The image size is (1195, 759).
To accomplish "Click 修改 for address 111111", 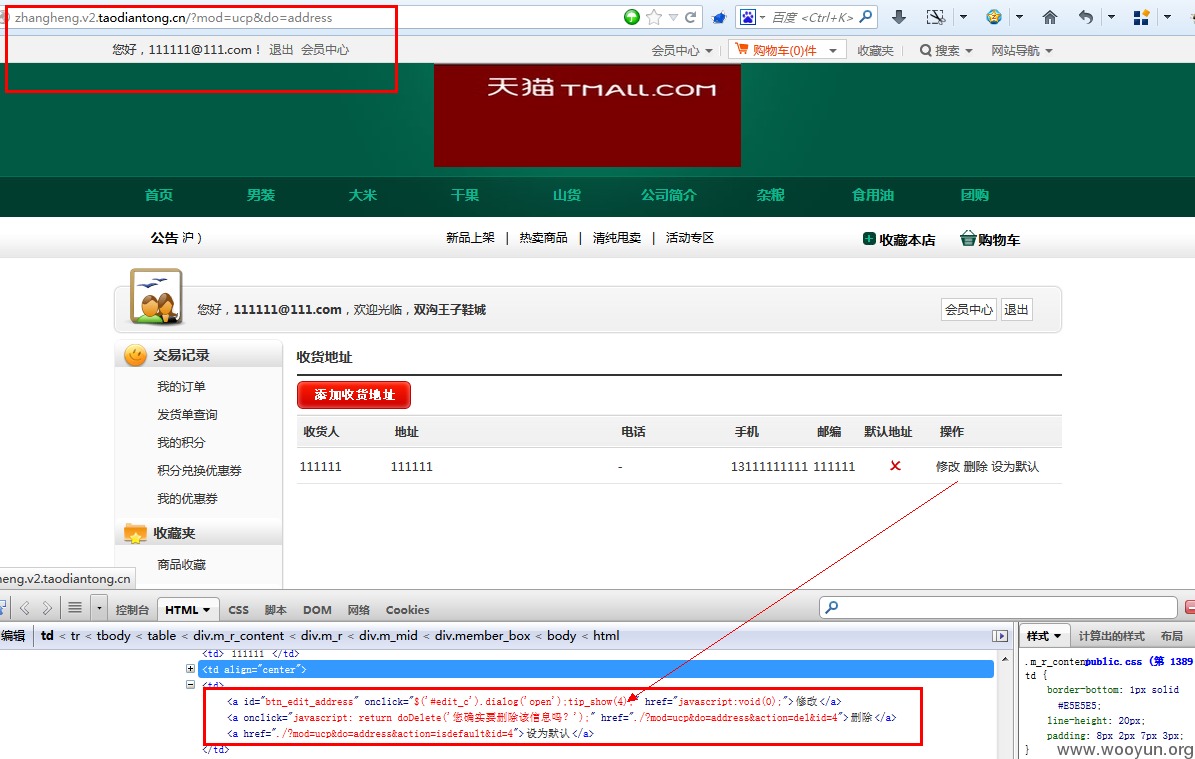I will (947, 466).
